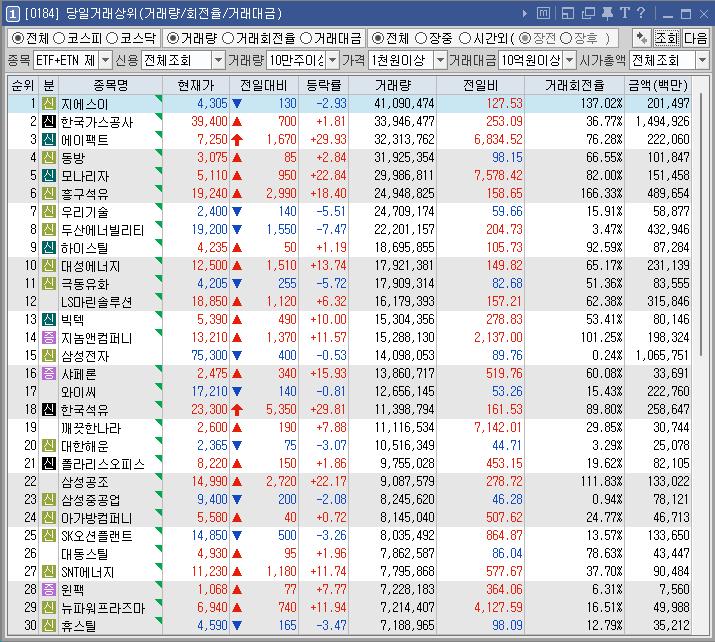
Task: Open the 시가총액 전체조회 dropdown
Action: pyautogui.click(x=702, y=60)
